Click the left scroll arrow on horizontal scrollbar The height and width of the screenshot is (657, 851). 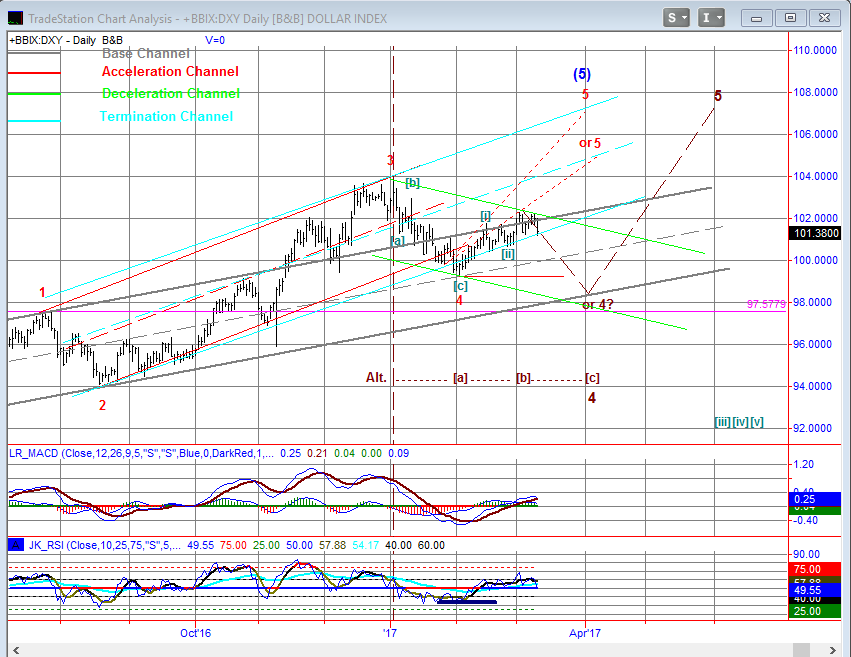16,650
